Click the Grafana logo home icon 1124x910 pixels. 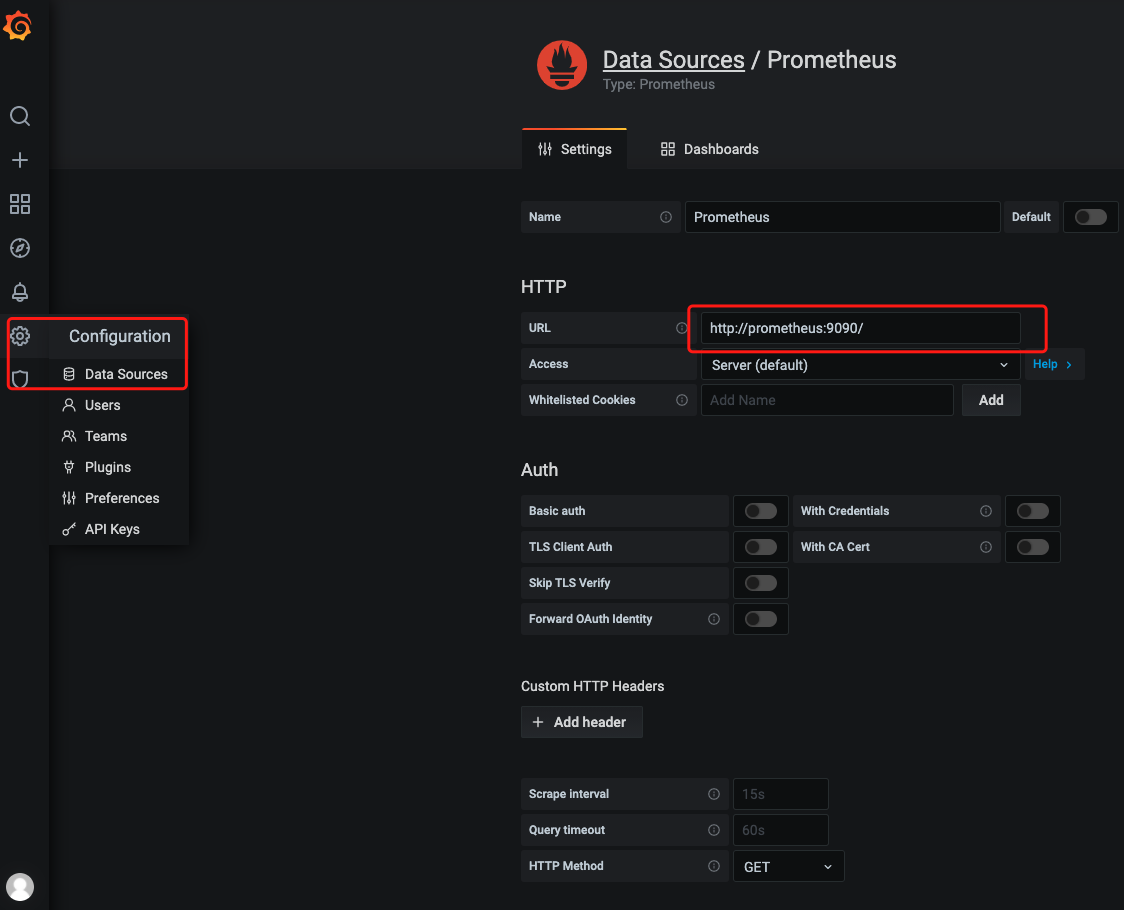pyautogui.click(x=19, y=27)
